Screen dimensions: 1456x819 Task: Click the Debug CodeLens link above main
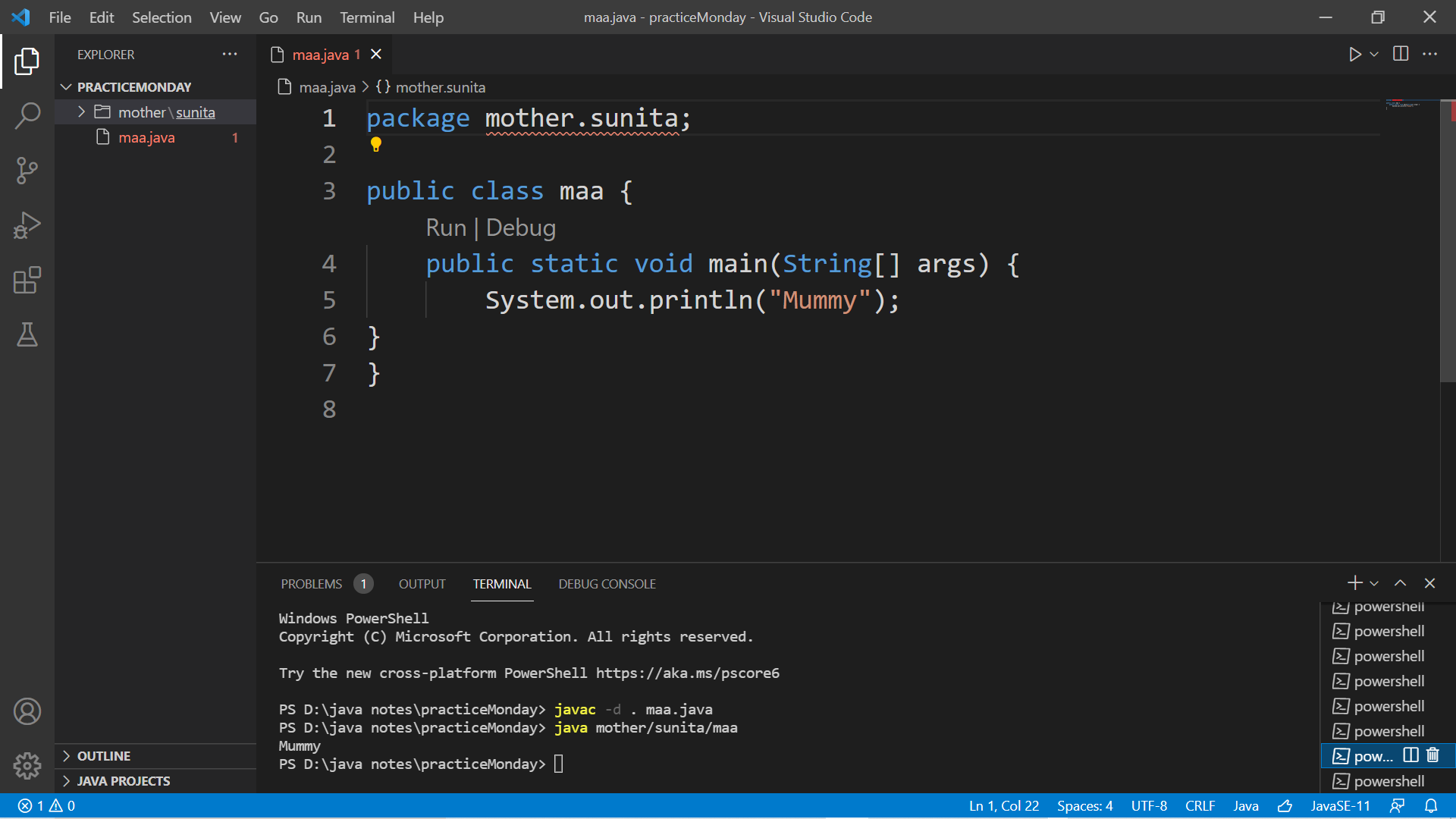520,228
